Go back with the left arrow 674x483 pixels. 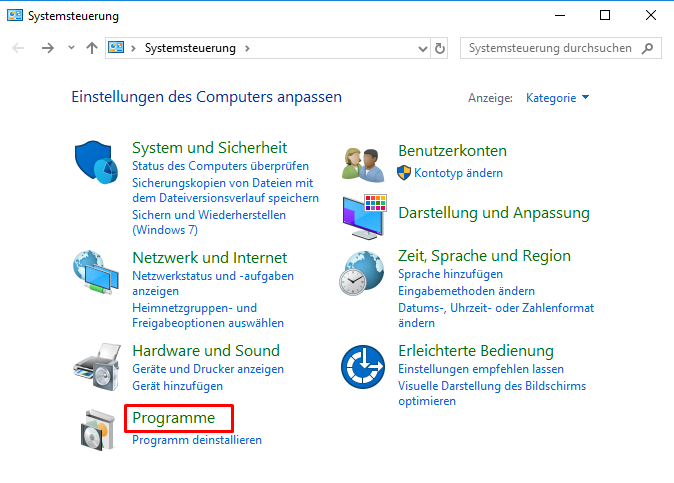click(x=18, y=48)
